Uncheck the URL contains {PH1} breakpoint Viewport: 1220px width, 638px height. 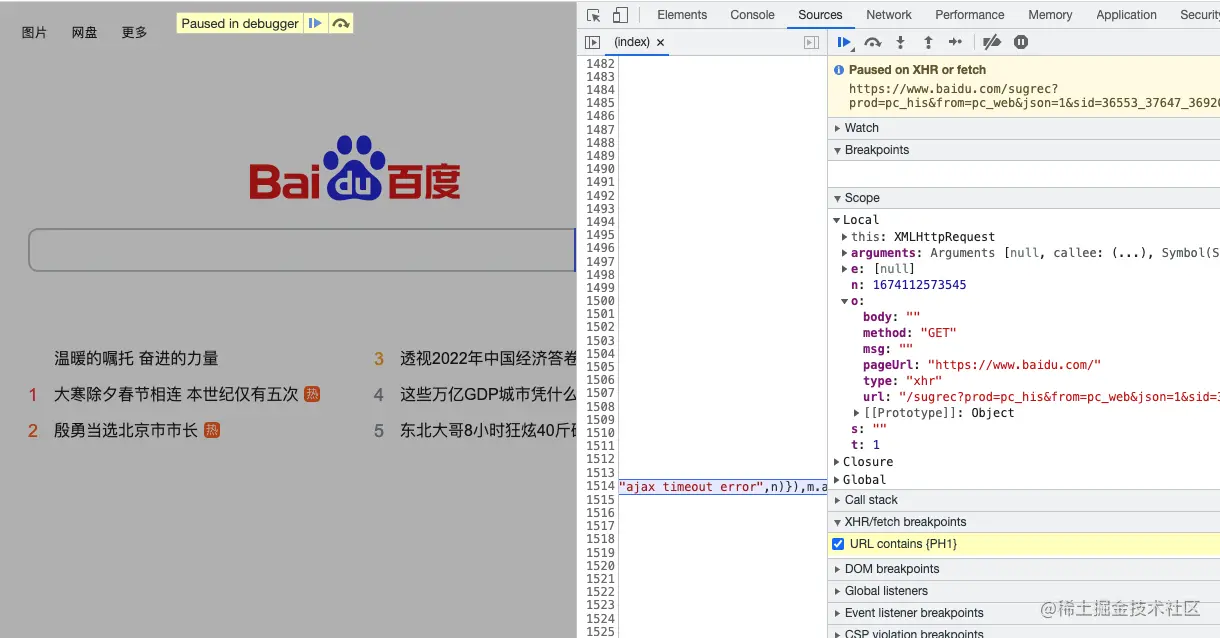(838, 544)
